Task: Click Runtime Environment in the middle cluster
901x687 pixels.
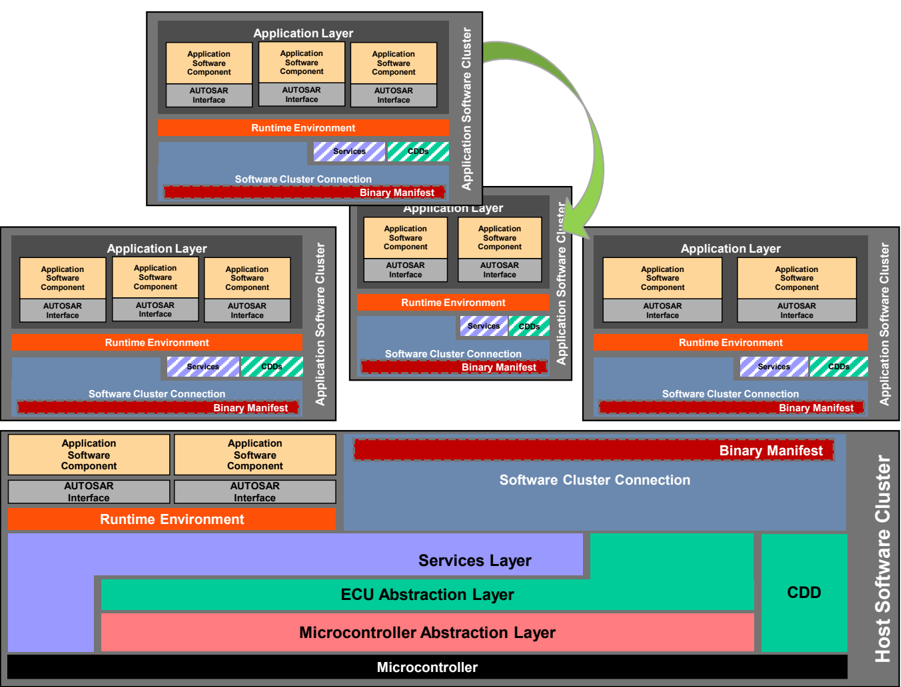Action: [453, 302]
